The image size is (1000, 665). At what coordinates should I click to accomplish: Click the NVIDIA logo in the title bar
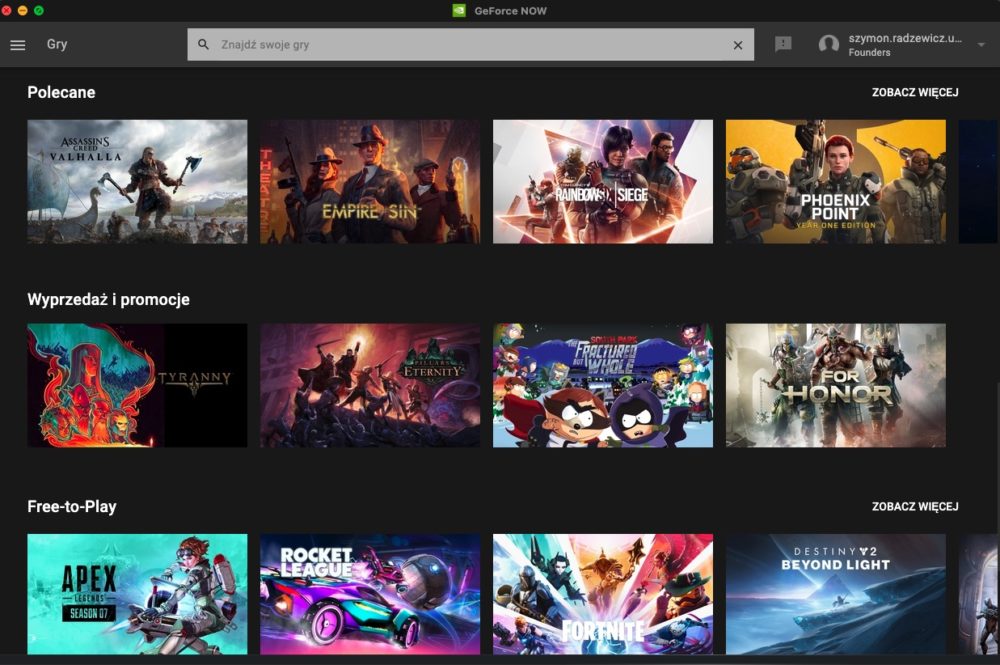(x=459, y=10)
